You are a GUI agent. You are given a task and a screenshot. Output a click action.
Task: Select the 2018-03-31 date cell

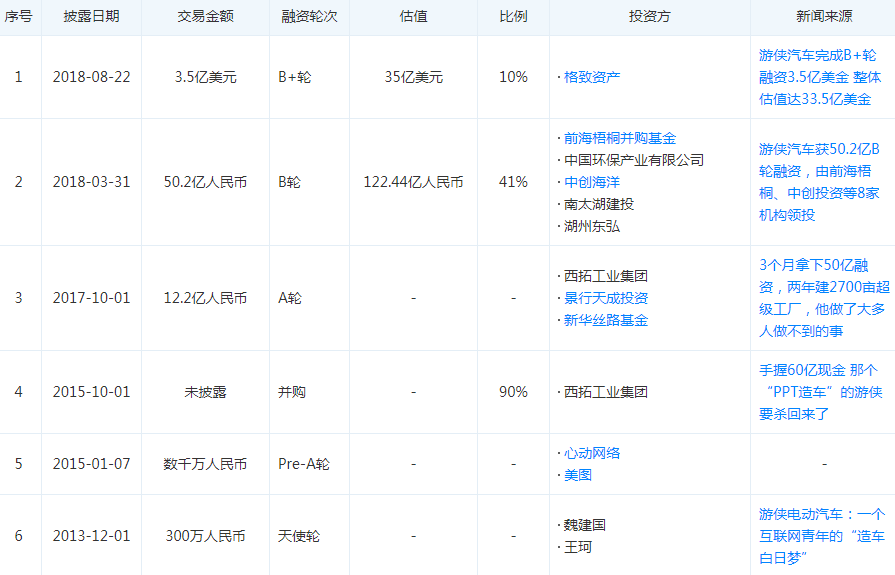coord(91,182)
